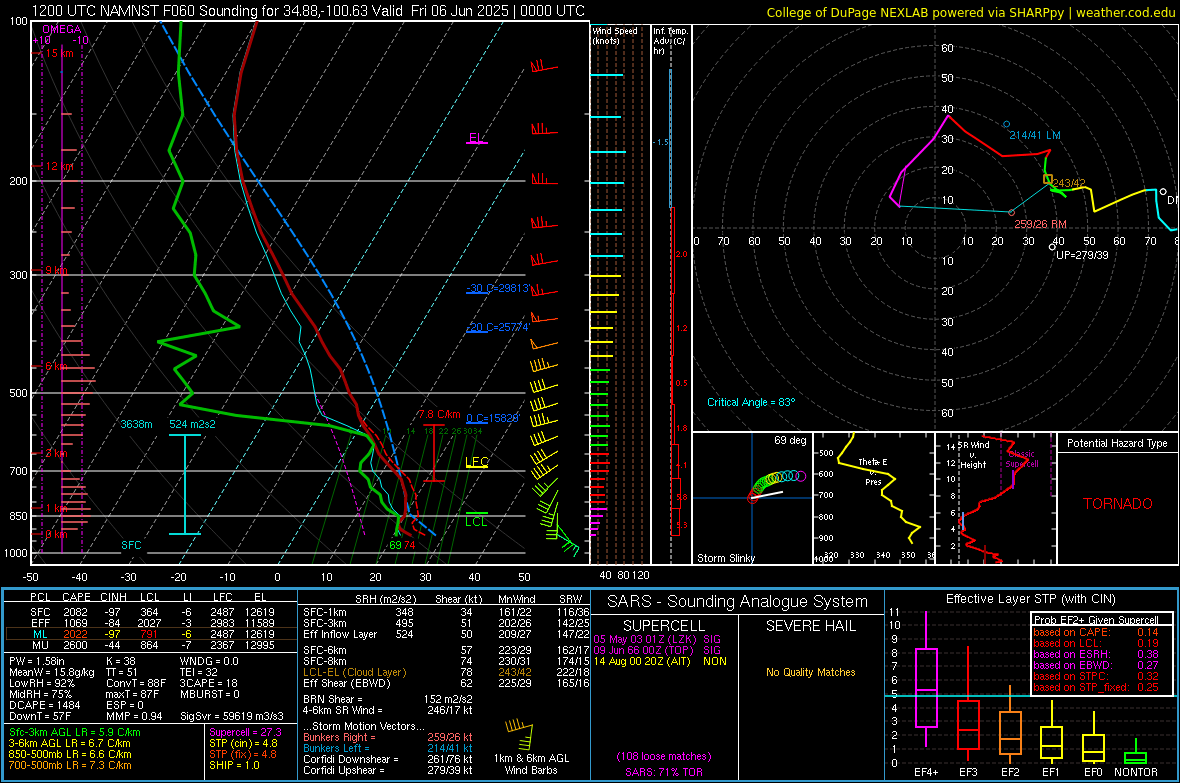Click the yellow LFC level marker
This screenshot has height=783, width=1180.
(477, 462)
